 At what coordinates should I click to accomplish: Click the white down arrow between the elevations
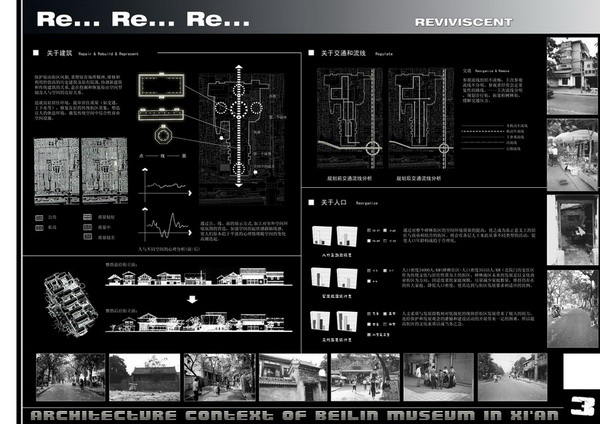click(x=192, y=299)
